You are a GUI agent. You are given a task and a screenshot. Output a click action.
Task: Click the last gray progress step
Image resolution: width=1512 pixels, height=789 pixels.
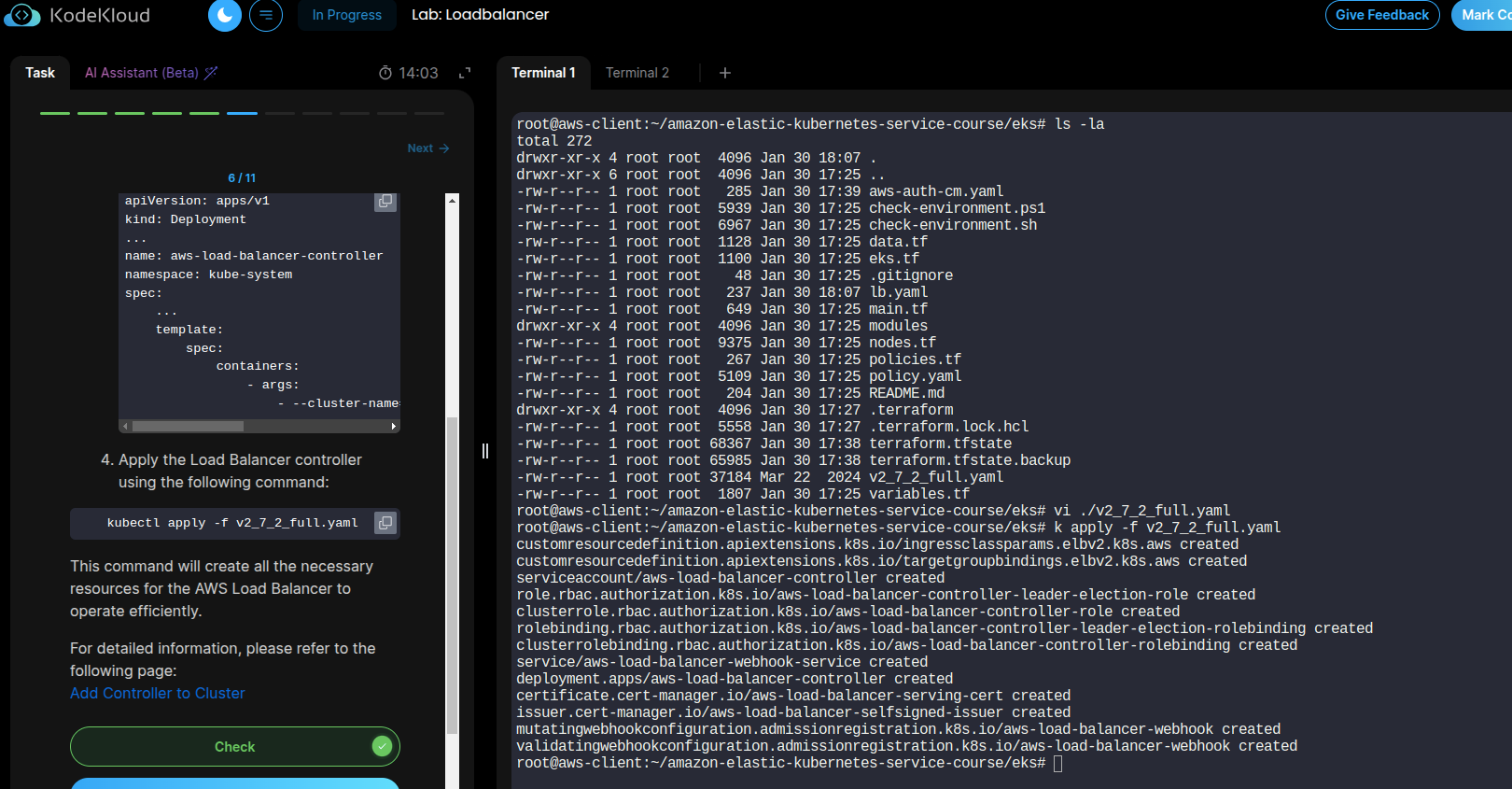[429, 113]
